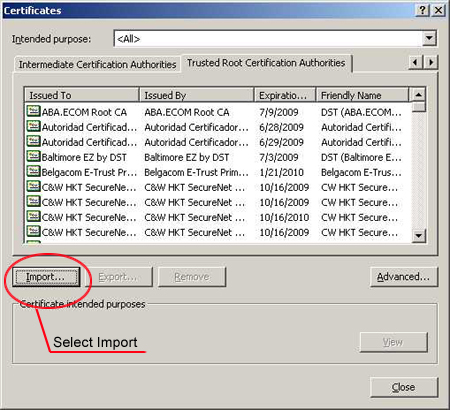The image size is (450, 410).
Task: Click the Belgacom E-Trust certificate icon
Action: [33, 172]
